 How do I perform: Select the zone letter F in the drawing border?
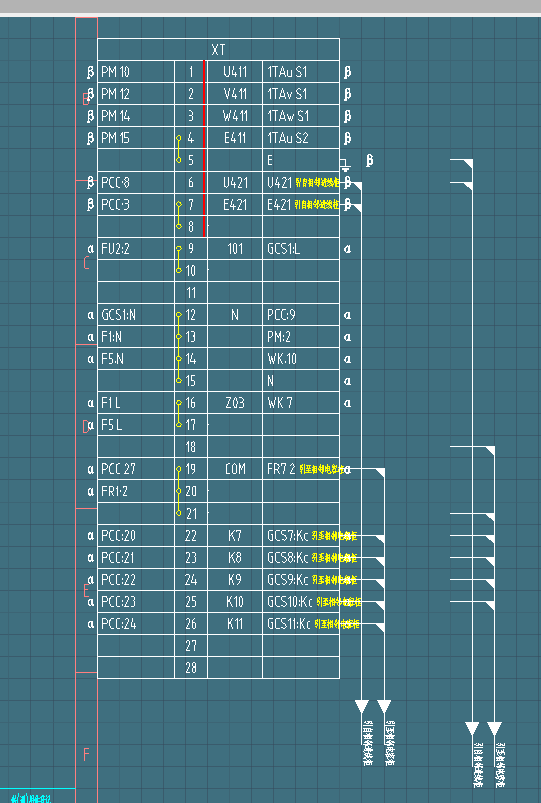click(86, 754)
